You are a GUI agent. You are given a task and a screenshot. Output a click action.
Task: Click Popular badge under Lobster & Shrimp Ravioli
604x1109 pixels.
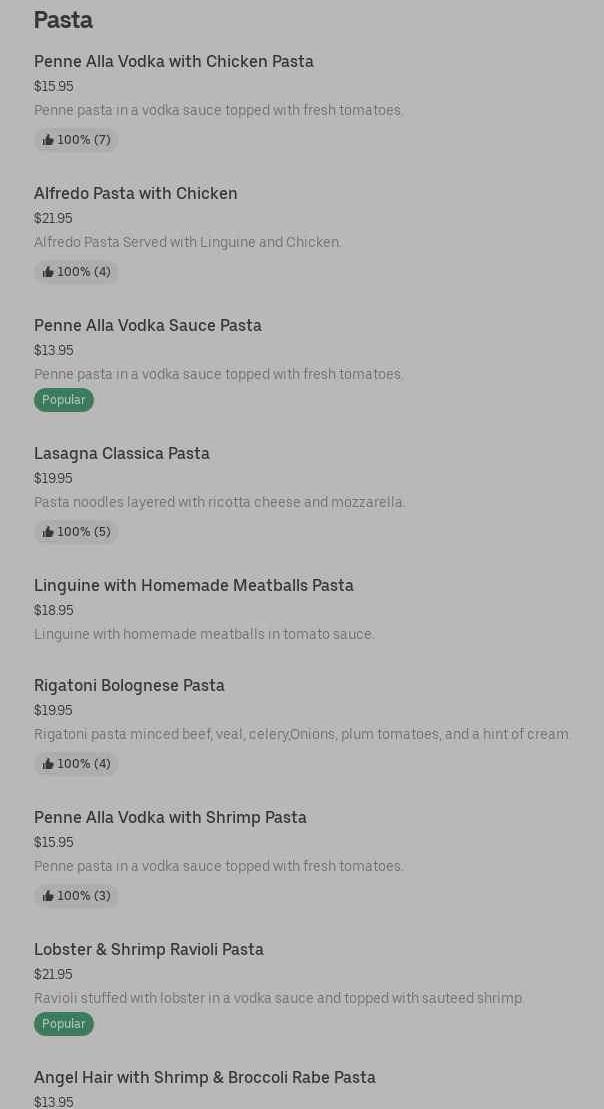pyautogui.click(x=64, y=1024)
